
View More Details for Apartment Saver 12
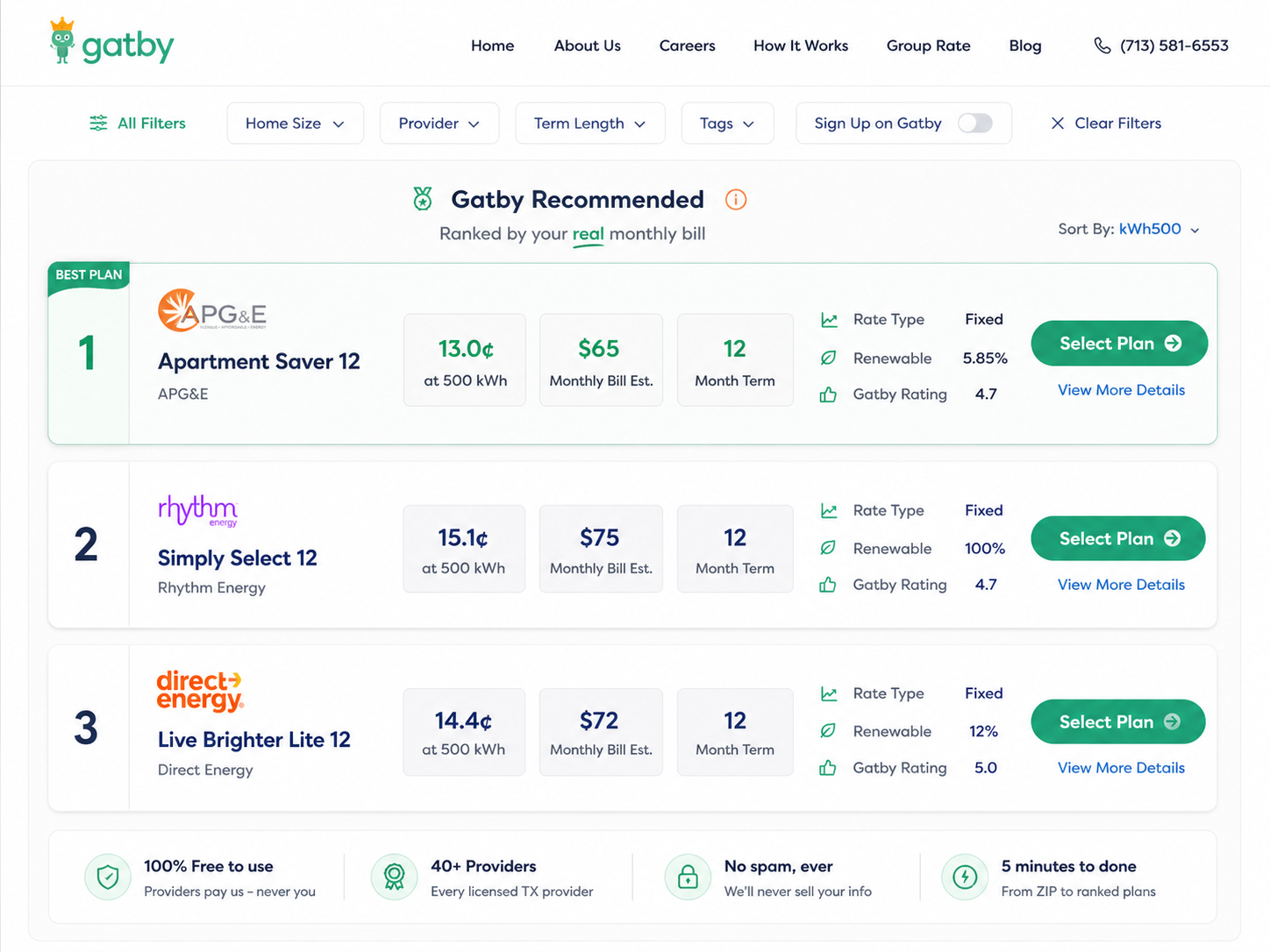click(1121, 390)
